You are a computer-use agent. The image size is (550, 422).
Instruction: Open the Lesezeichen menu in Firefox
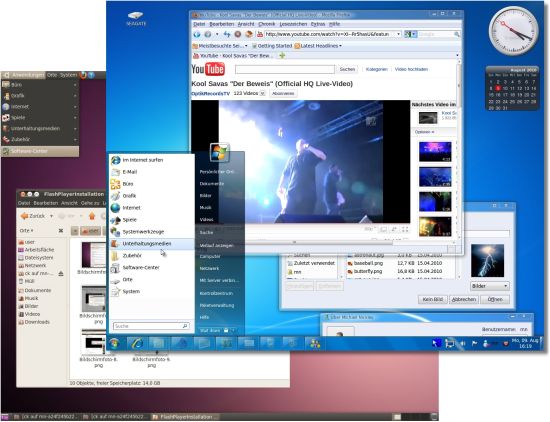[293, 24]
